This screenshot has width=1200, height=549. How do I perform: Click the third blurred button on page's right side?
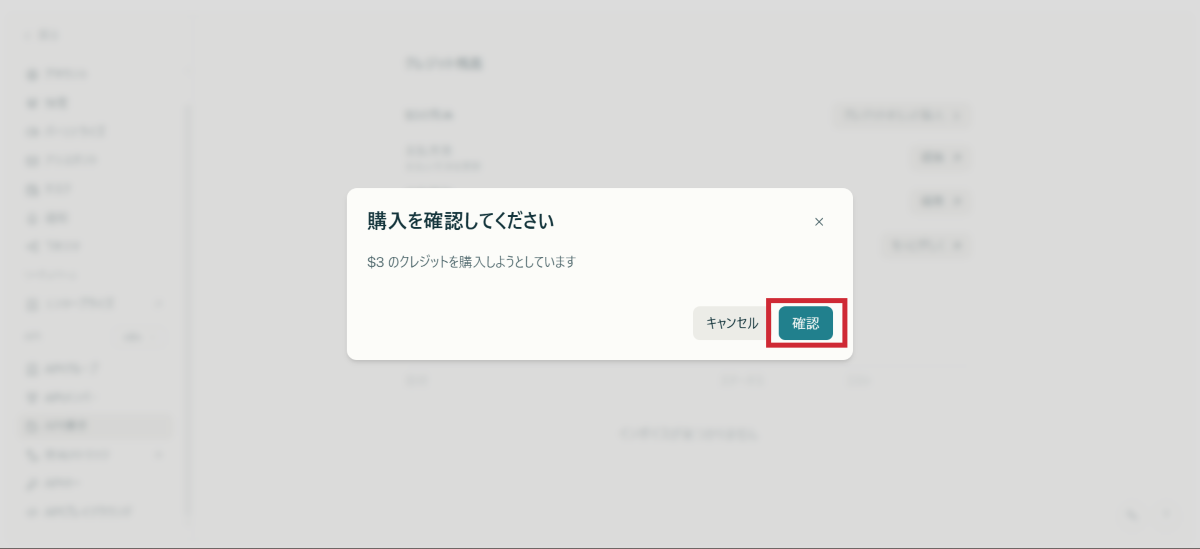tap(941, 201)
